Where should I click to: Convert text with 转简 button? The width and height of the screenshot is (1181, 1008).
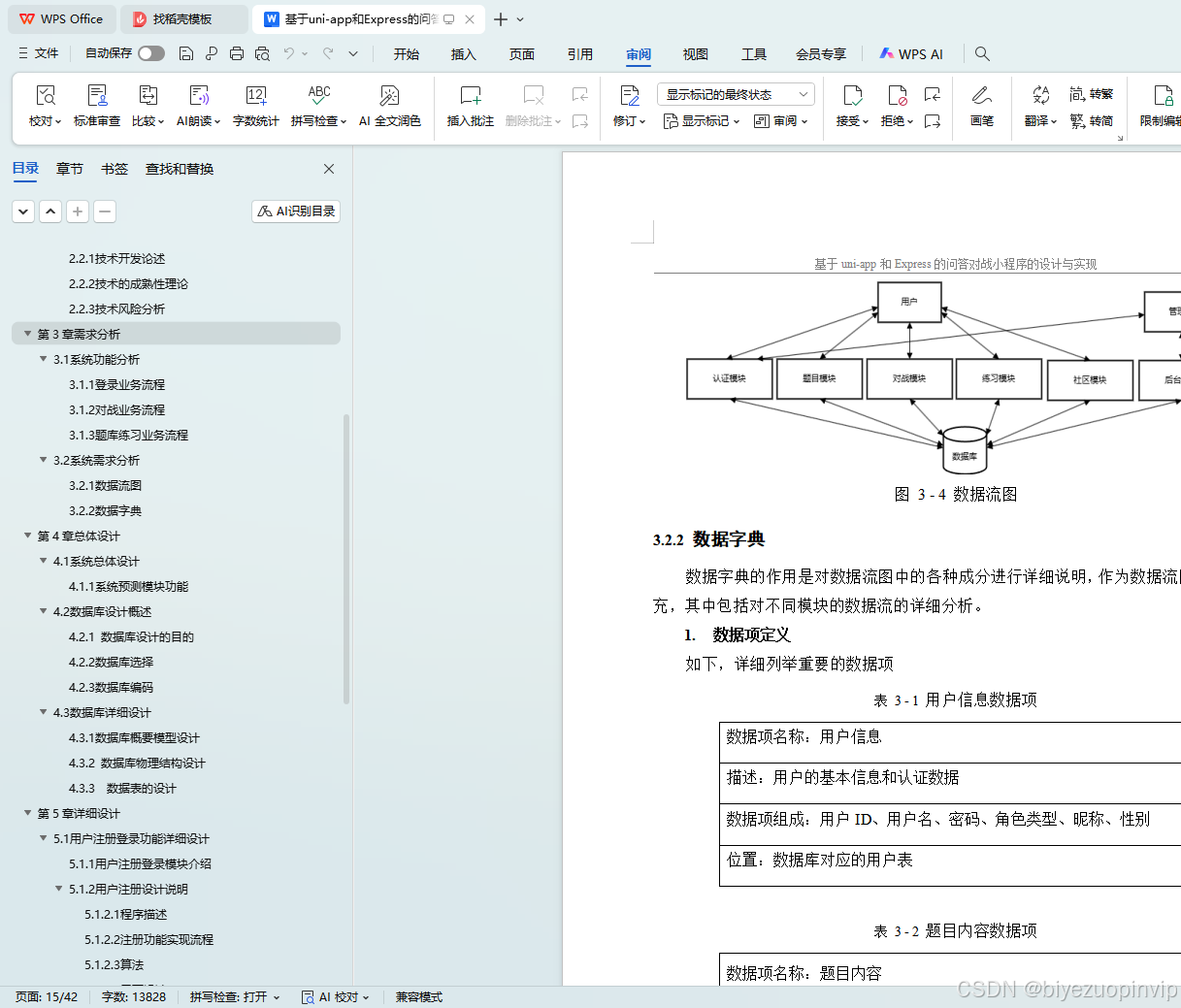1091,121
